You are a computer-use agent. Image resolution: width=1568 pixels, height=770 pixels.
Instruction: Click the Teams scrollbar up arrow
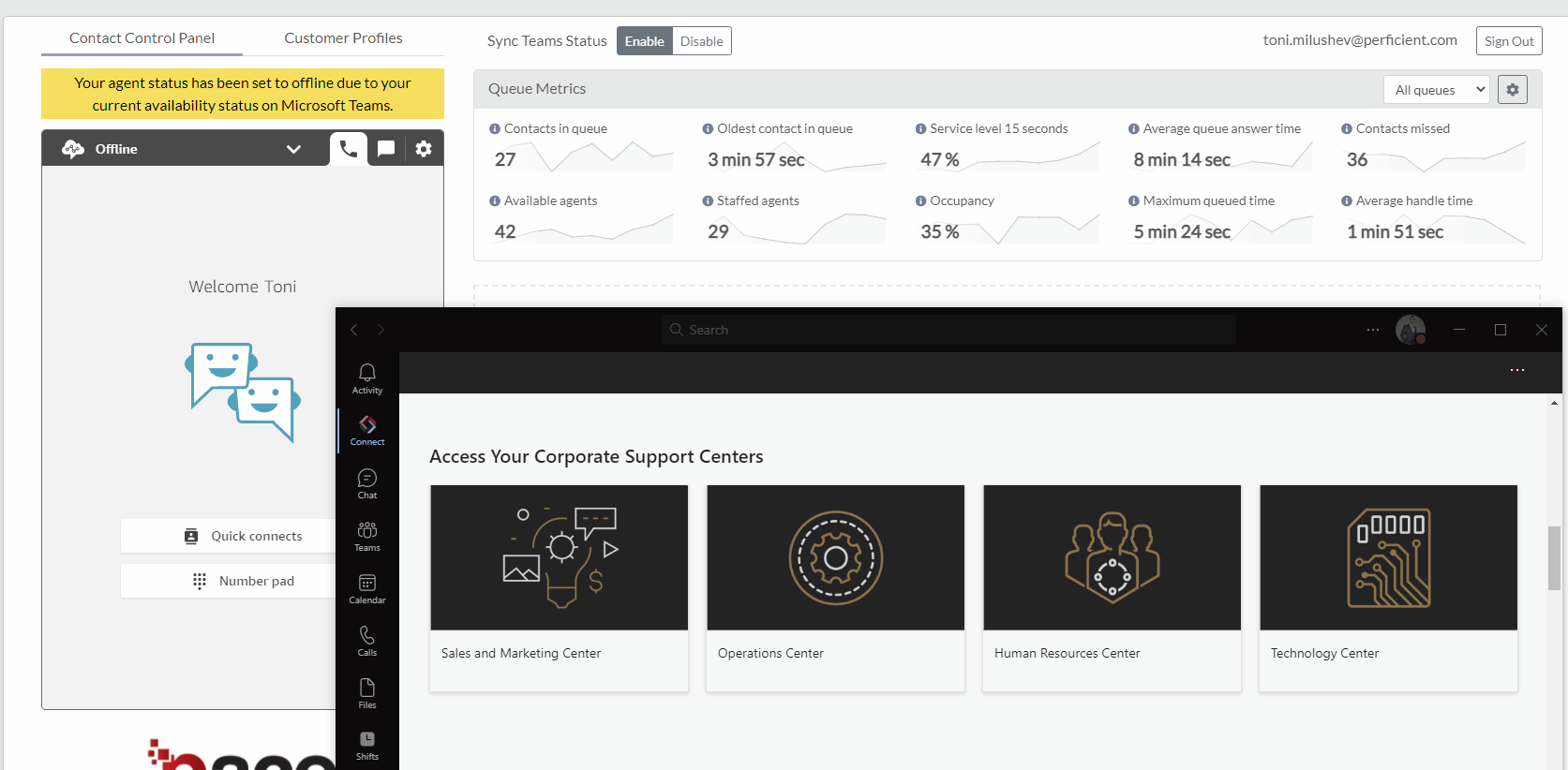[1554, 403]
